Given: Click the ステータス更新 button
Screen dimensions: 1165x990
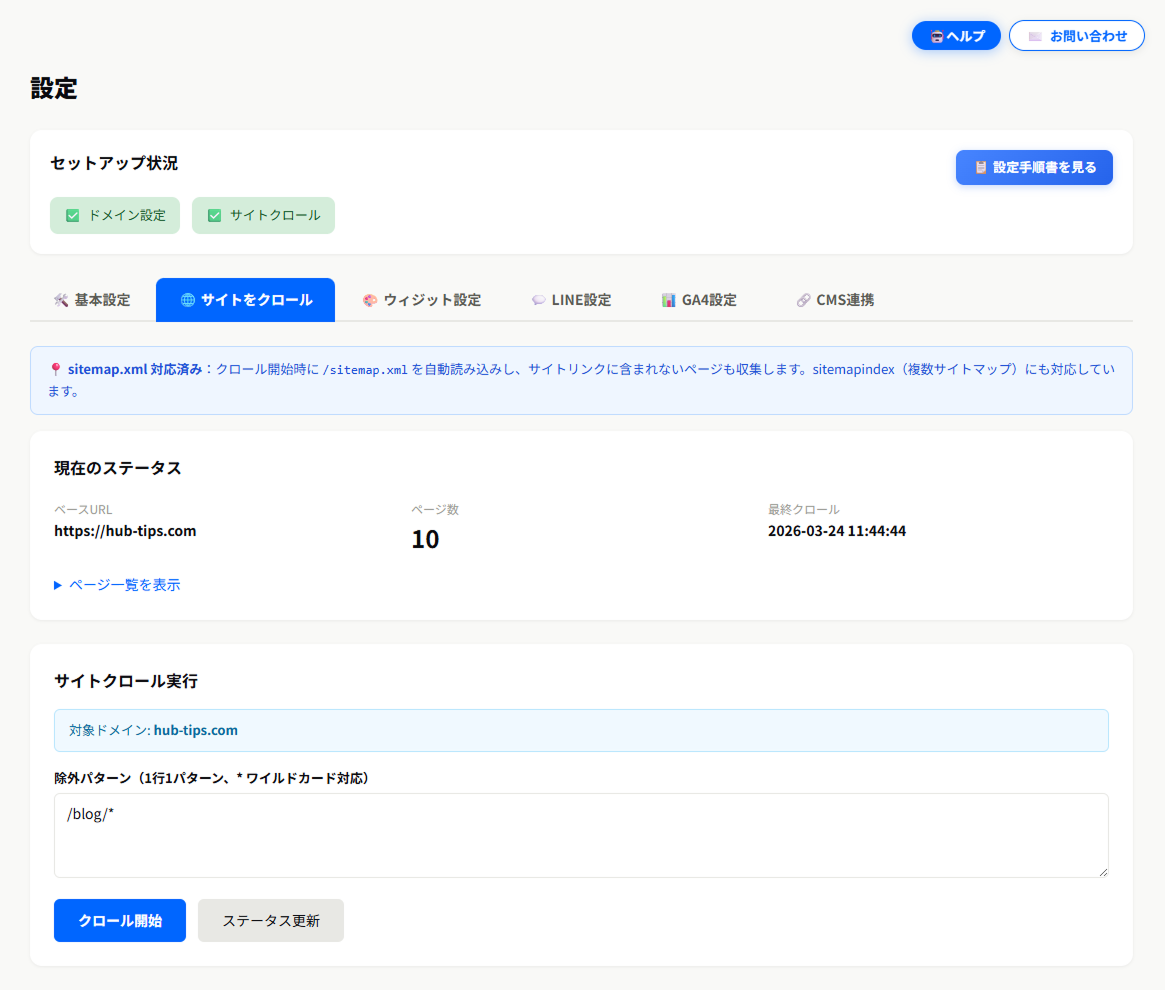Looking at the screenshot, I should (270, 920).
